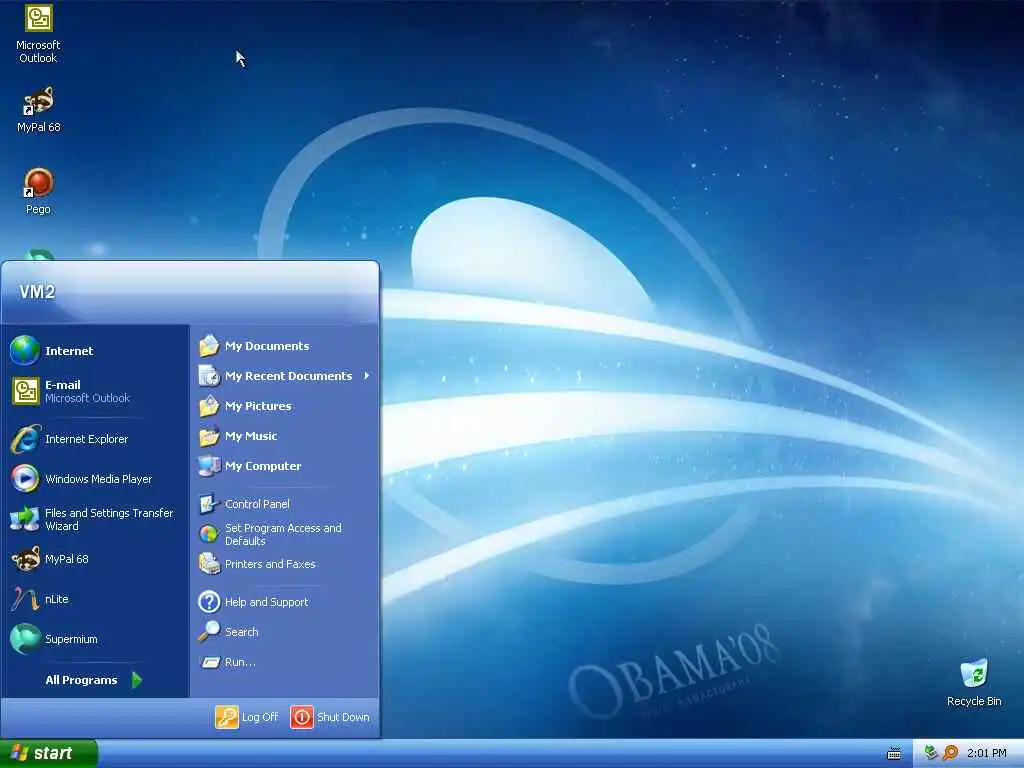
Task: Expand All Programs list
Action: click(x=94, y=680)
